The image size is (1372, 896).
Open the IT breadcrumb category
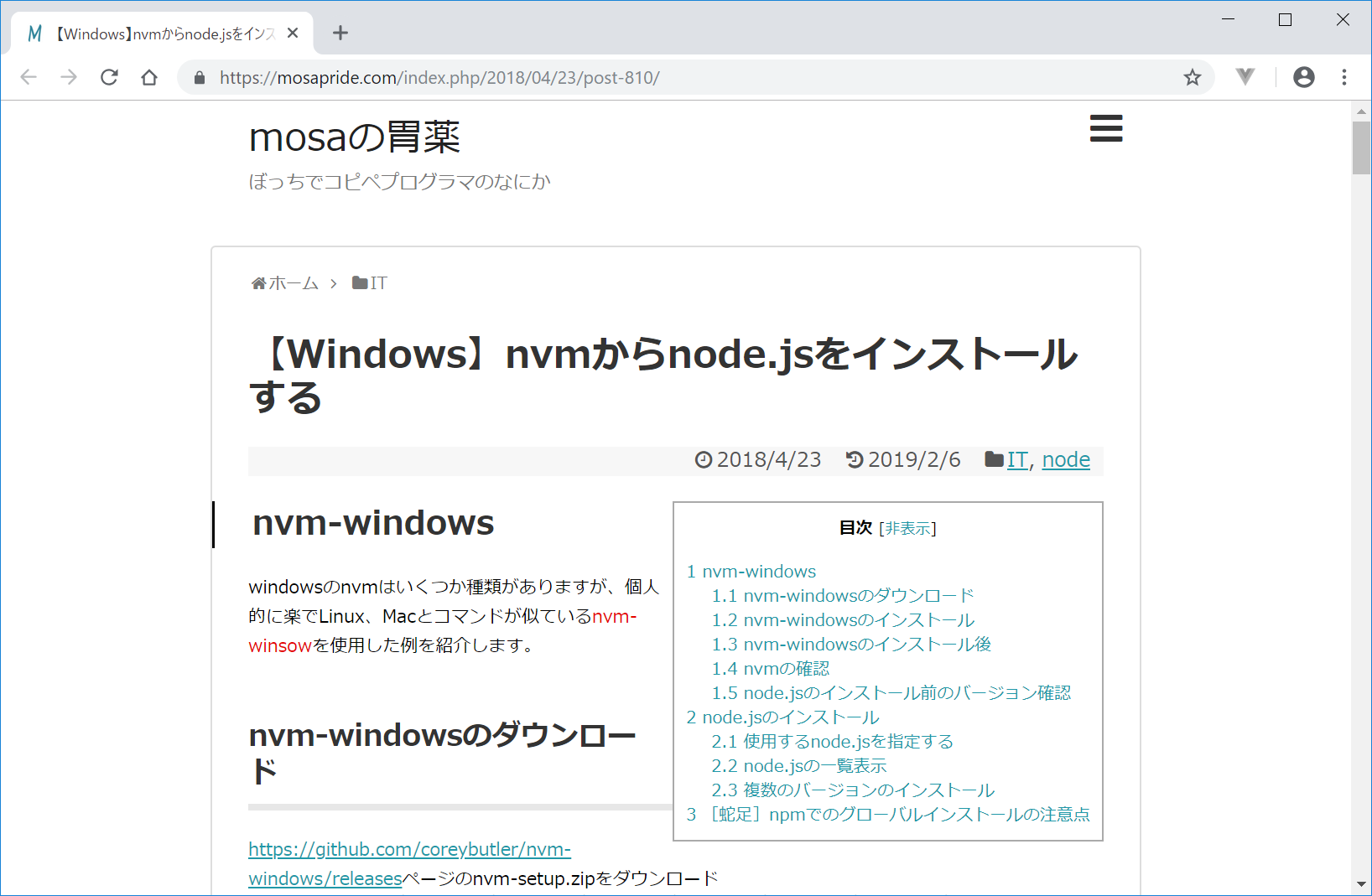pyautogui.click(x=378, y=283)
